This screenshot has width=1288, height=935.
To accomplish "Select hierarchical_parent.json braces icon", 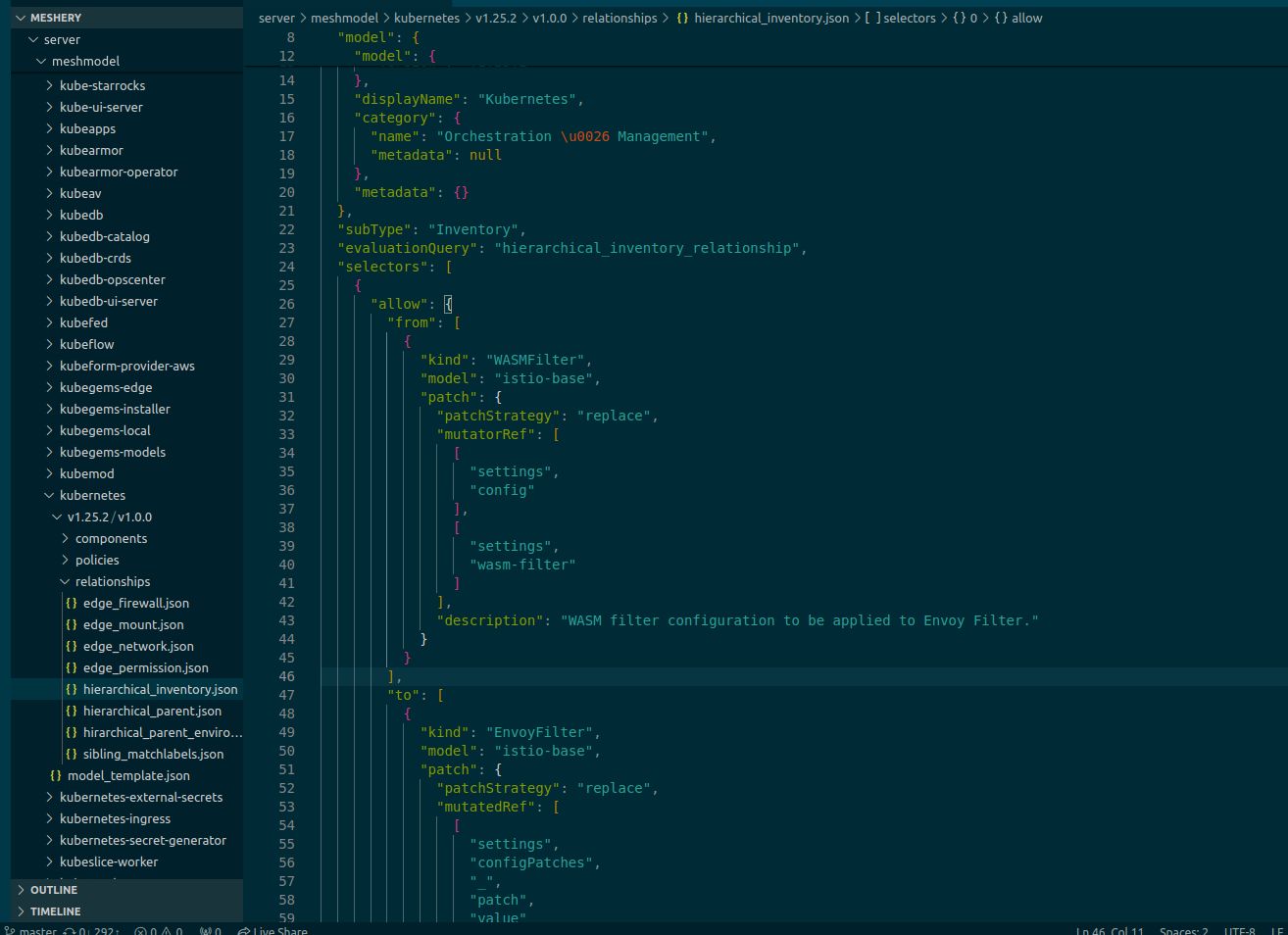I will 72,711.
